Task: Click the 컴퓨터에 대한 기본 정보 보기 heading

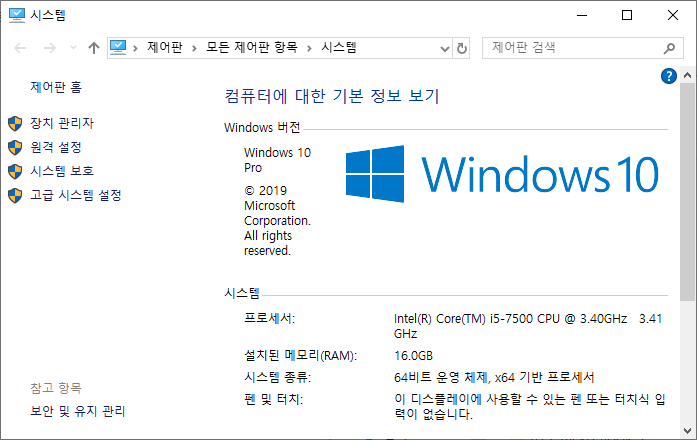Action: [x=332, y=96]
